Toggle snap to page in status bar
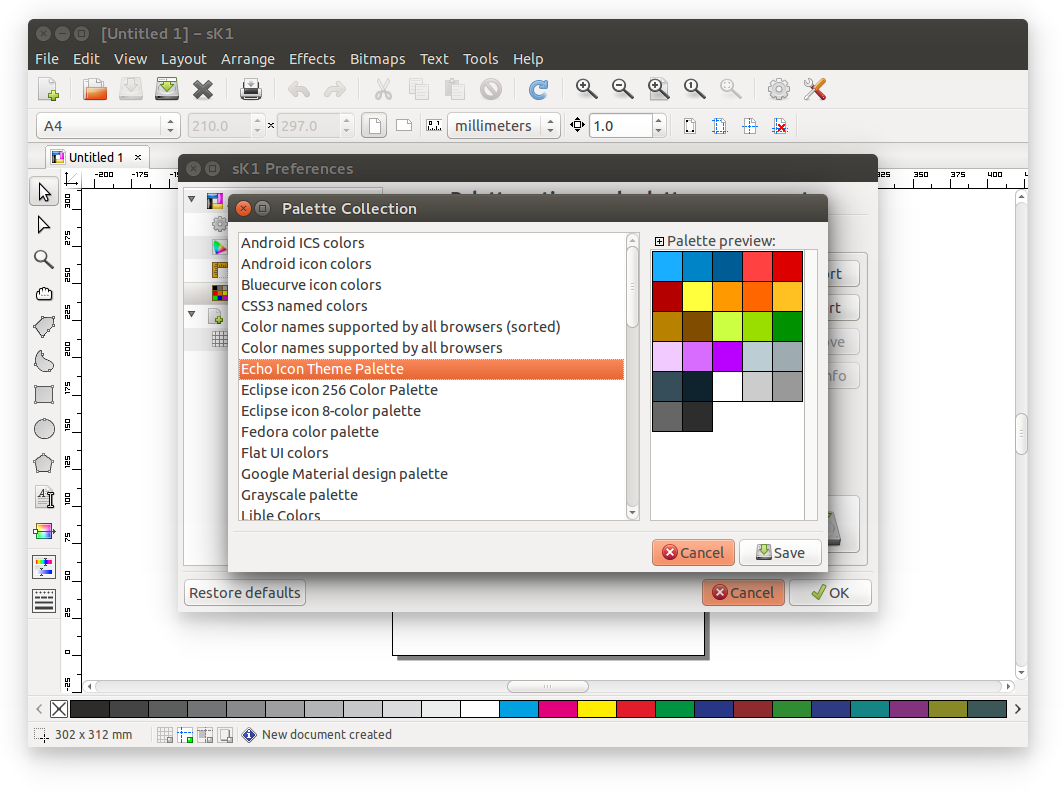The image size is (1064, 792). click(x=225, y=735)
